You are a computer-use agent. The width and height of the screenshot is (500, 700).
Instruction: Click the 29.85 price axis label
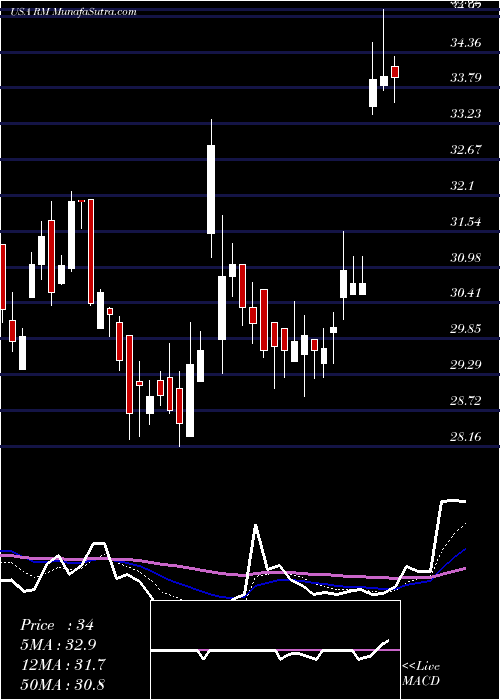click(466, 329)
